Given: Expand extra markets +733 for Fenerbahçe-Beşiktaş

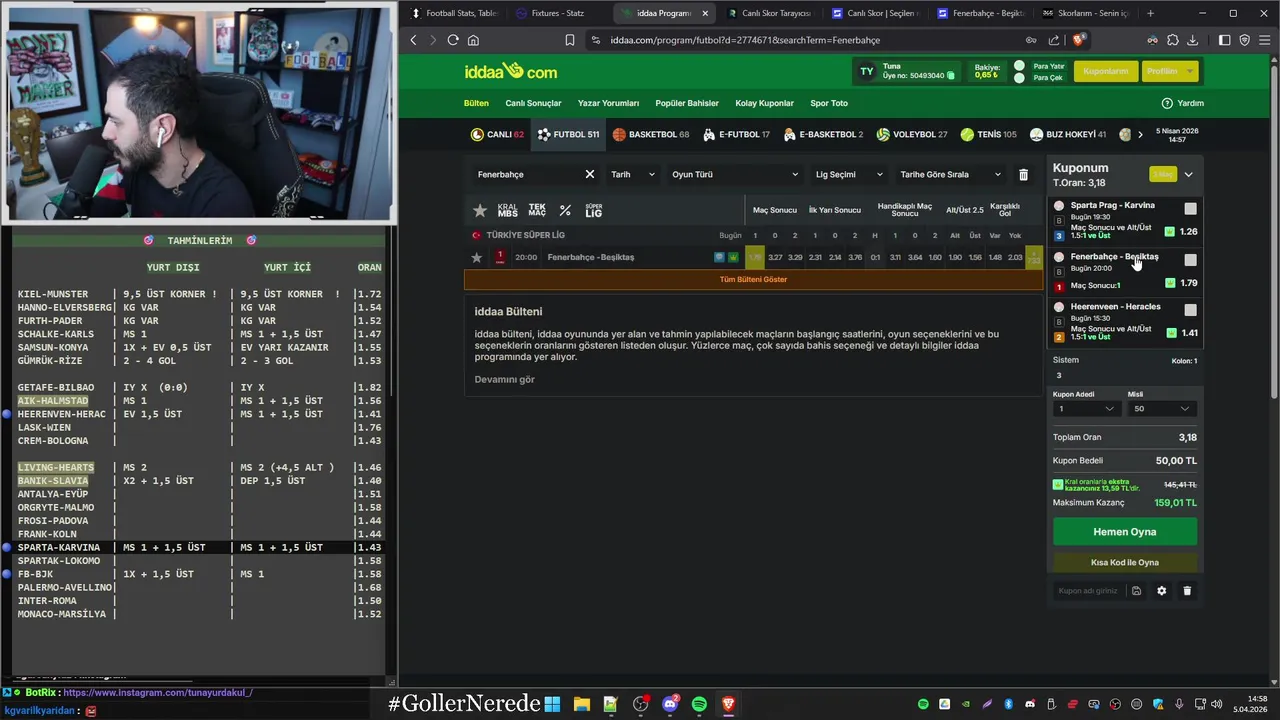Looking at the screenshot, I should [x=1033, y=257].
